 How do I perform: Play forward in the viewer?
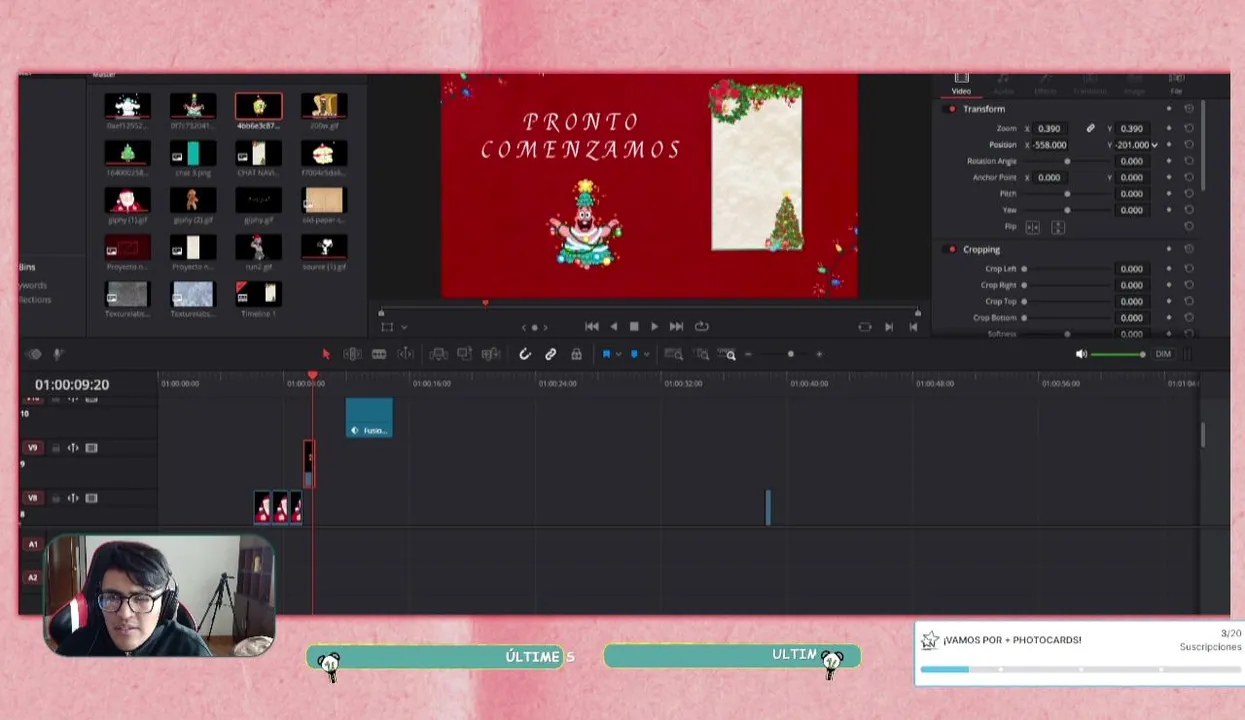[x=654, y=326]
